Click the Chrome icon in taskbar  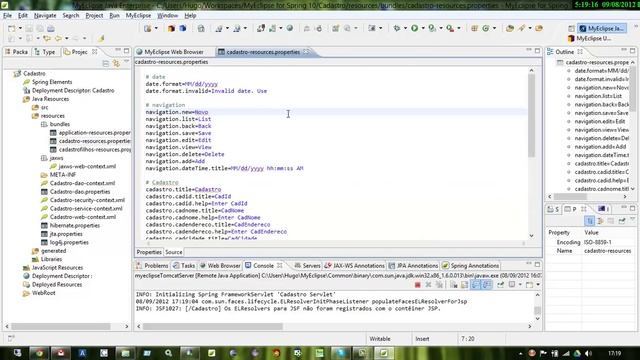point(39,353)
